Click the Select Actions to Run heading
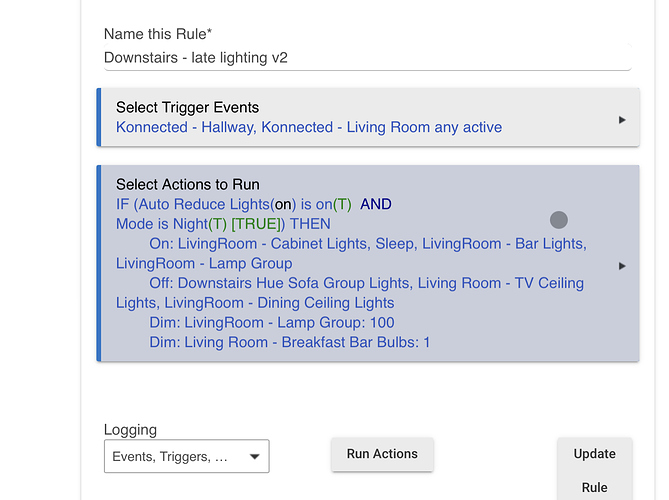 tap(188, 184)
